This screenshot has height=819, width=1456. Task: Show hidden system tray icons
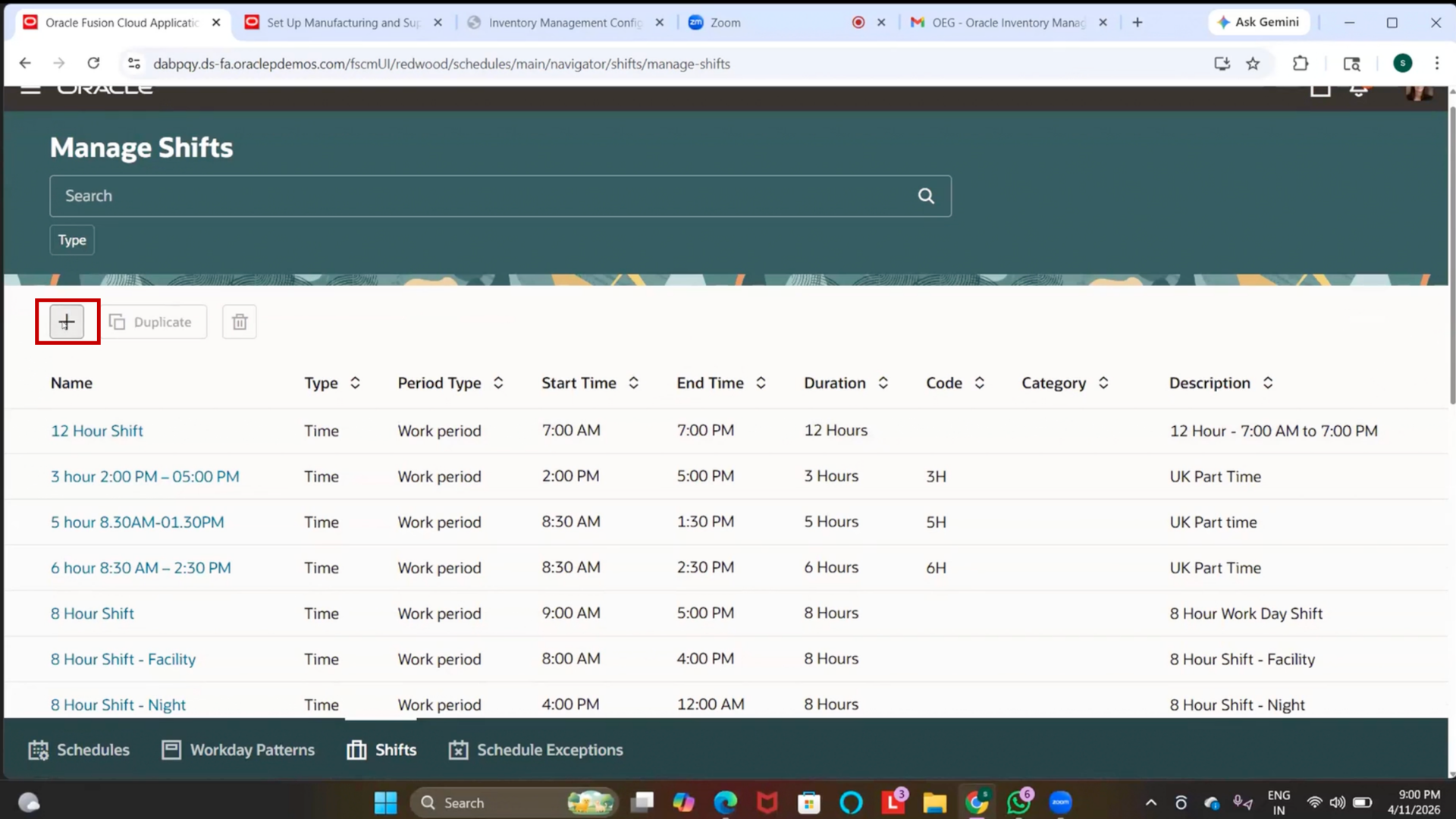click(1150, 802)
